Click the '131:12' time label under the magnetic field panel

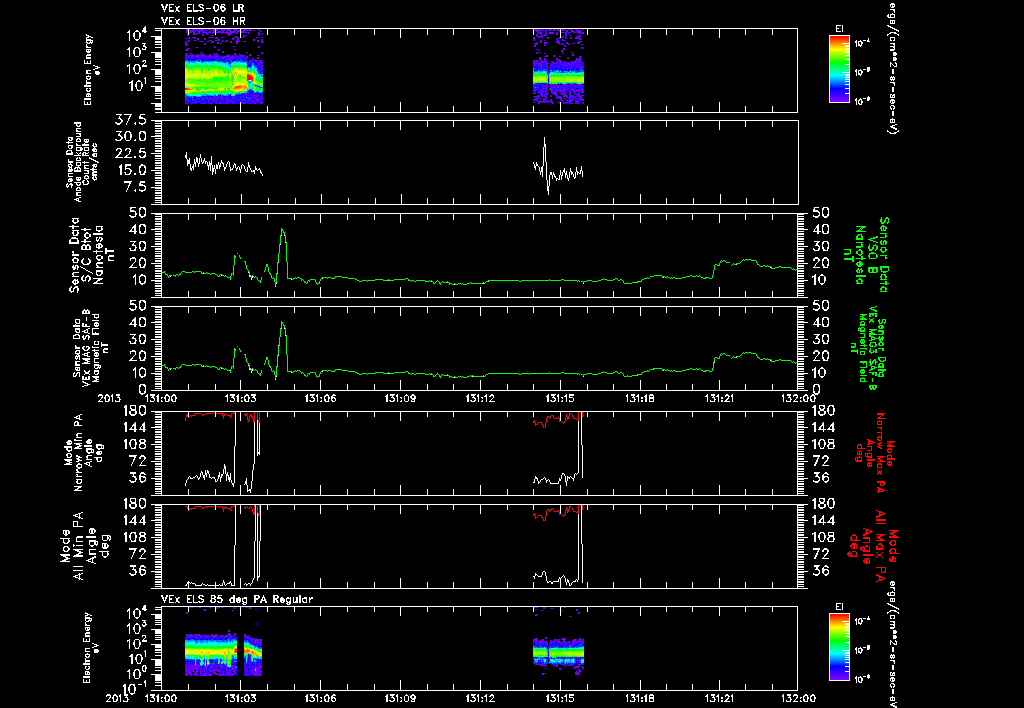point(480,398)
